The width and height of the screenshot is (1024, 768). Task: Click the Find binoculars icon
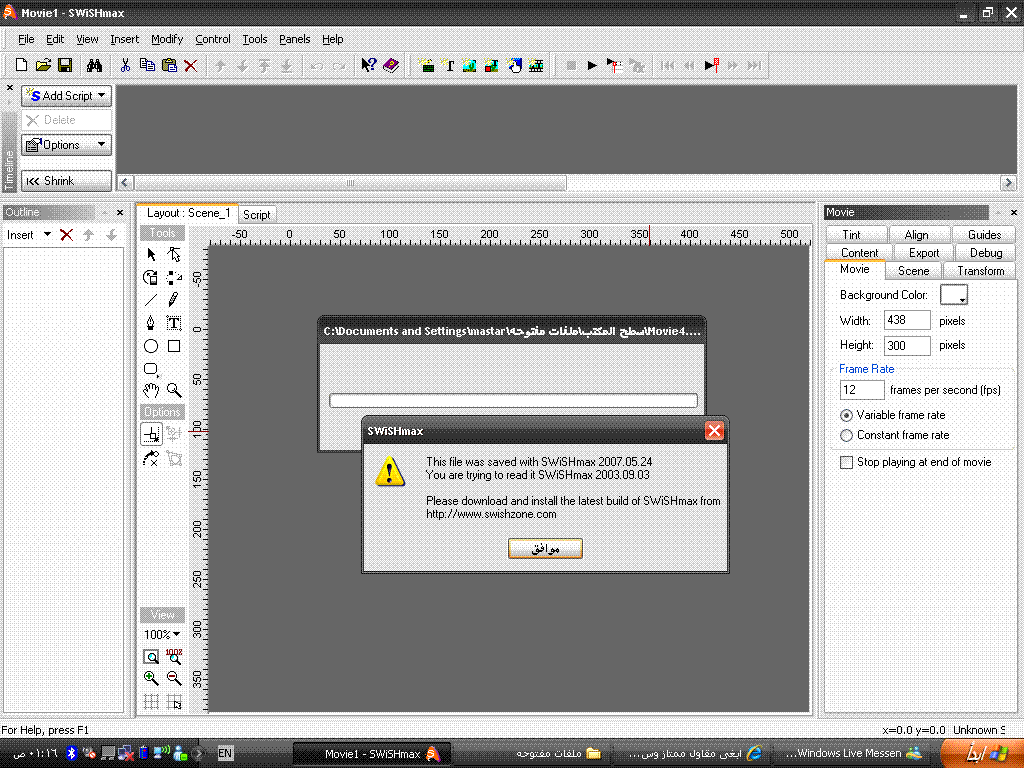pos(94,65)
